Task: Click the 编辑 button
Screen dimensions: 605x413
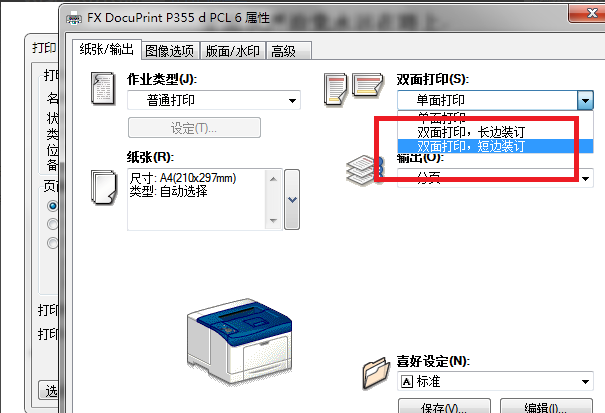Action: tap(546, 406)
